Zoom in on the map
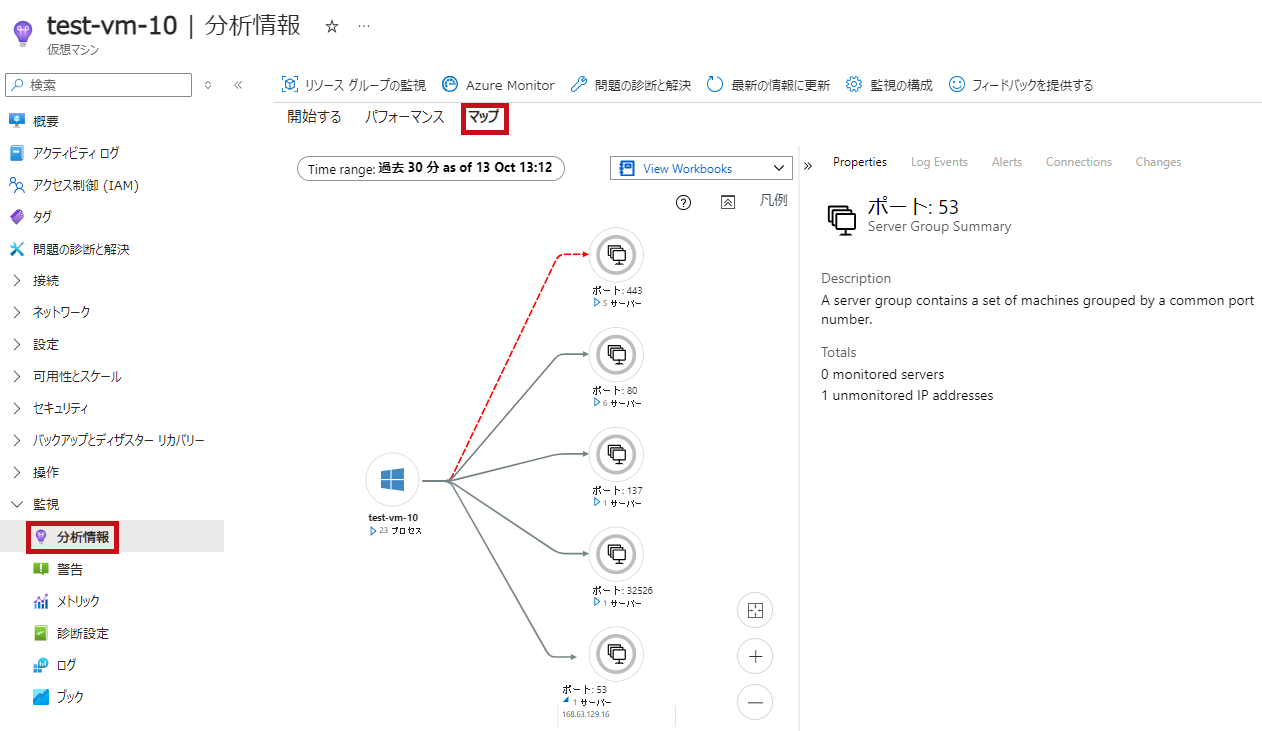 click(755, 656)
